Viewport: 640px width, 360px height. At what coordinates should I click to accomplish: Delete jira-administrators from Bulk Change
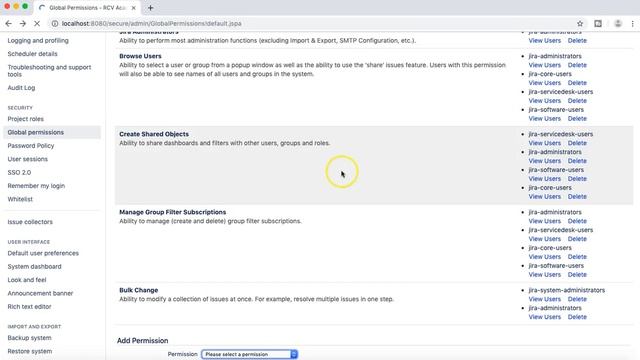tap(577, 317)
